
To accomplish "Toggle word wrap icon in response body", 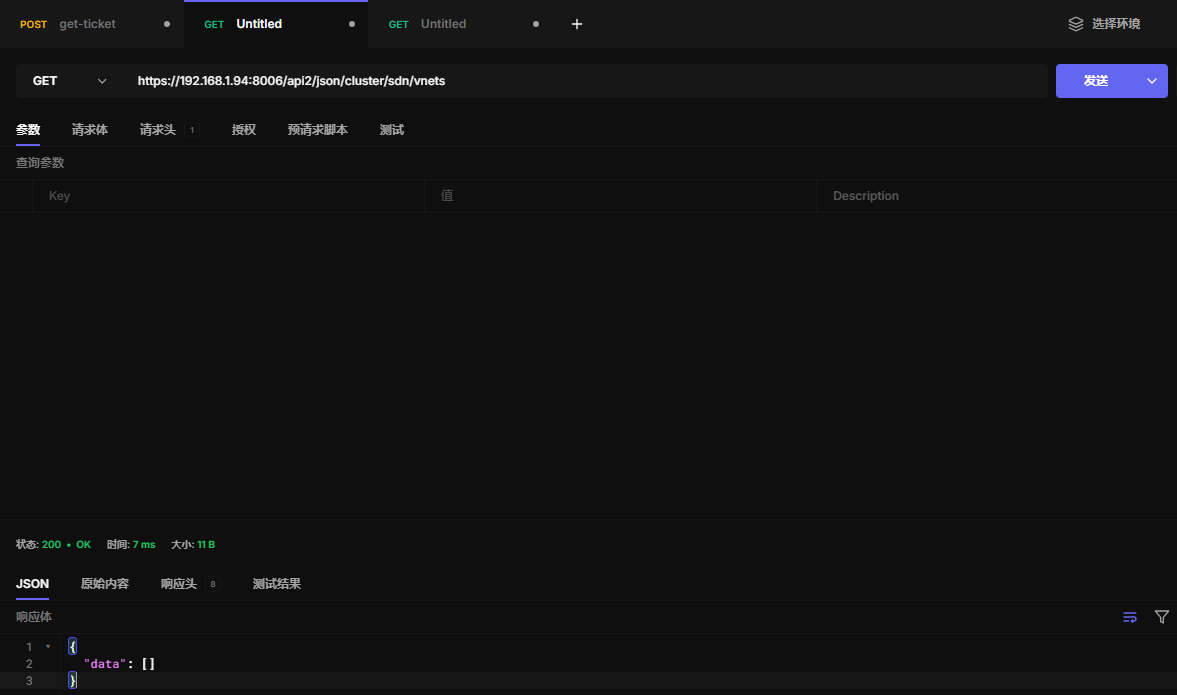I will [1130, 617].
